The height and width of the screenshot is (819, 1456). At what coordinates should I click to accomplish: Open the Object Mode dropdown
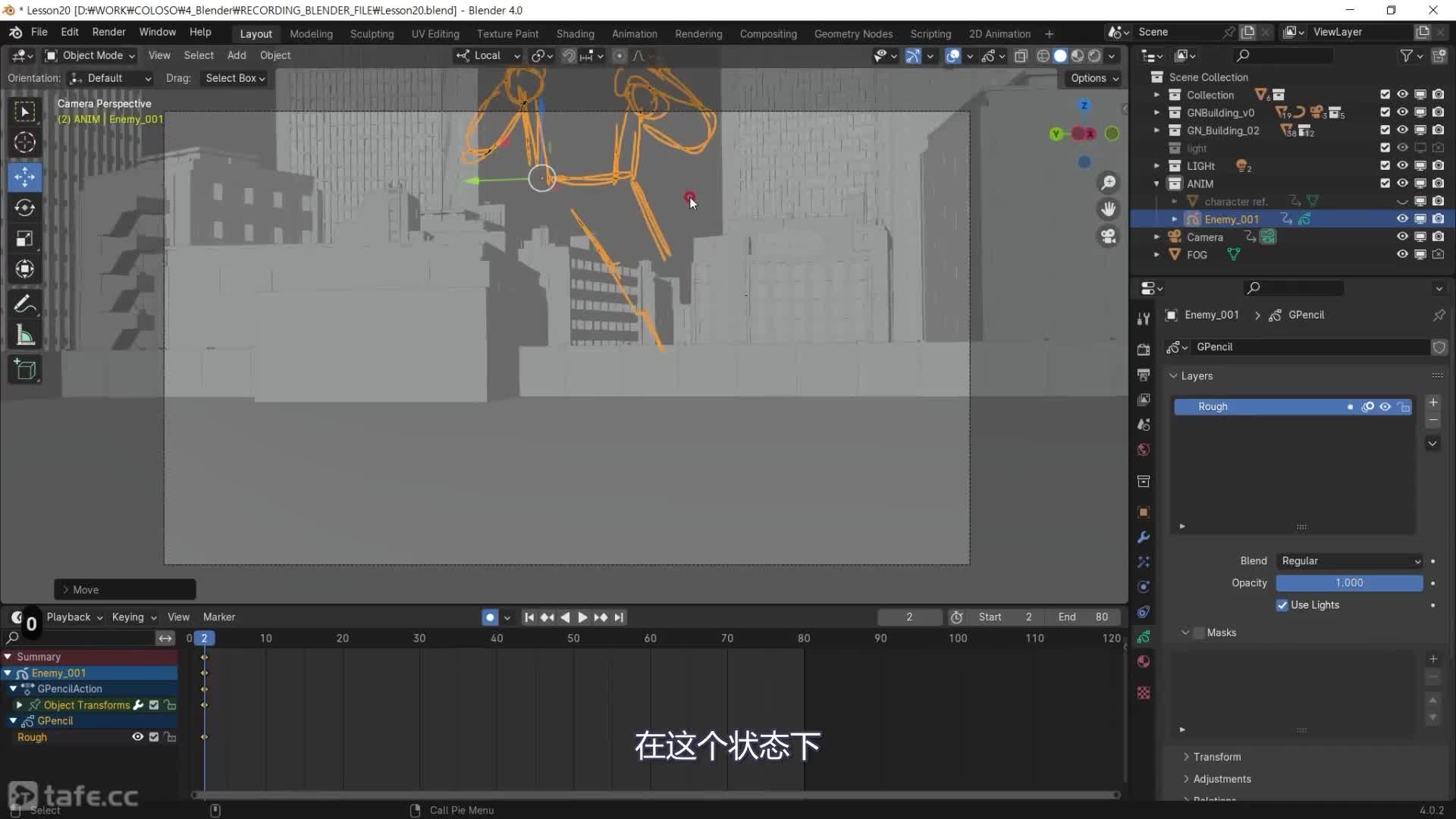click(89, 55)
